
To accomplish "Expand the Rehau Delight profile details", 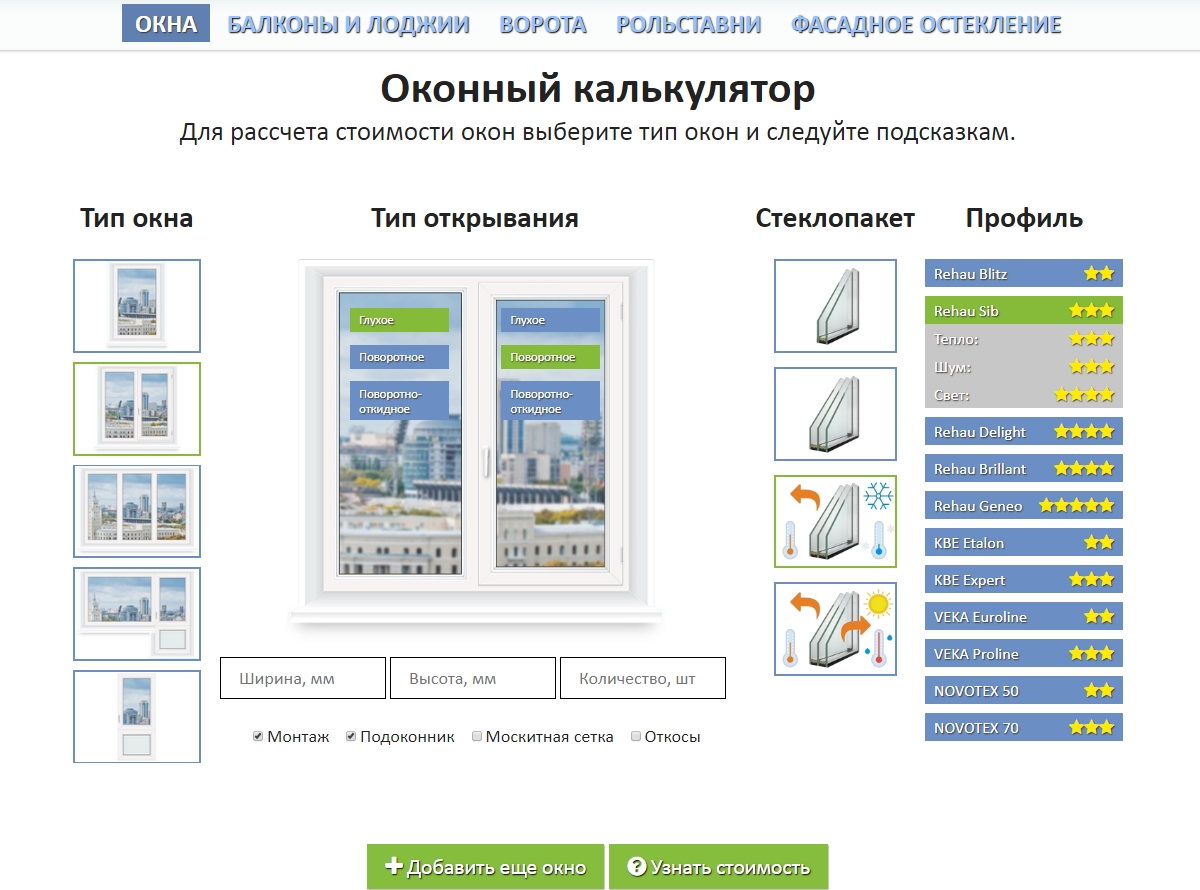I will pyautogui.click(x=1023, y=432).
